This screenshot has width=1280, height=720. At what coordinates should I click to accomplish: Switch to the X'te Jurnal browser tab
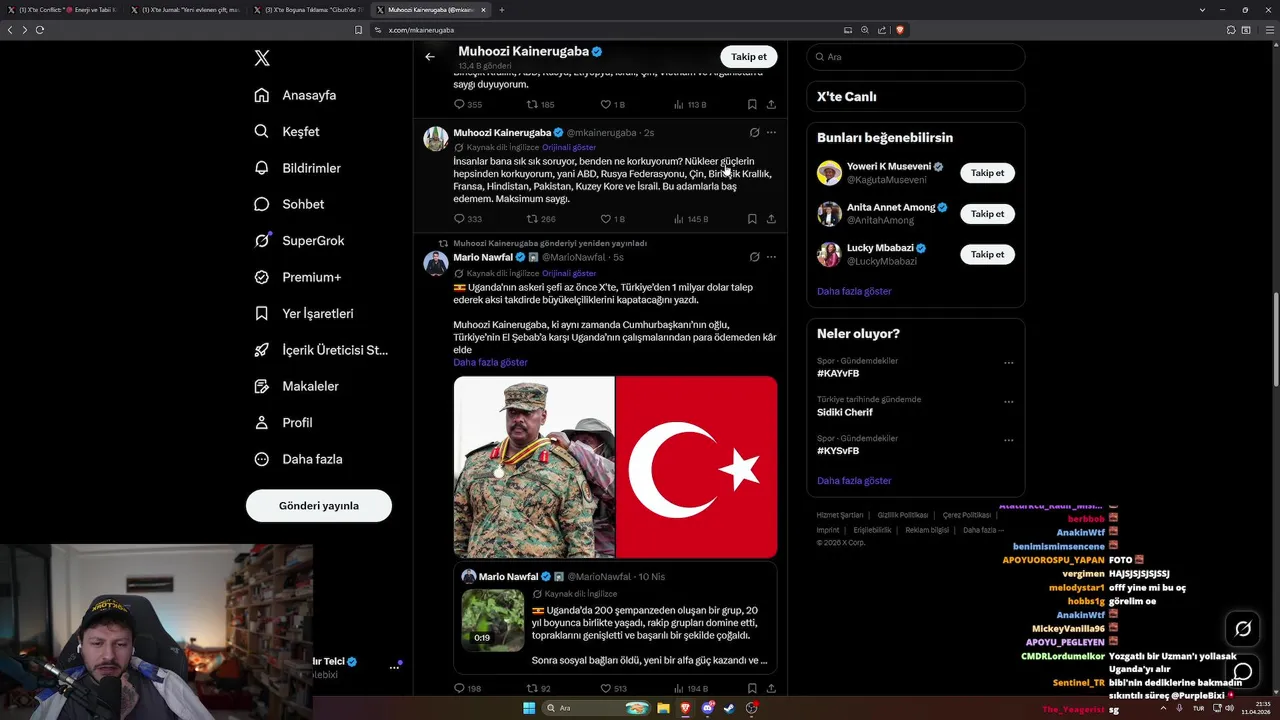[186, 10]
